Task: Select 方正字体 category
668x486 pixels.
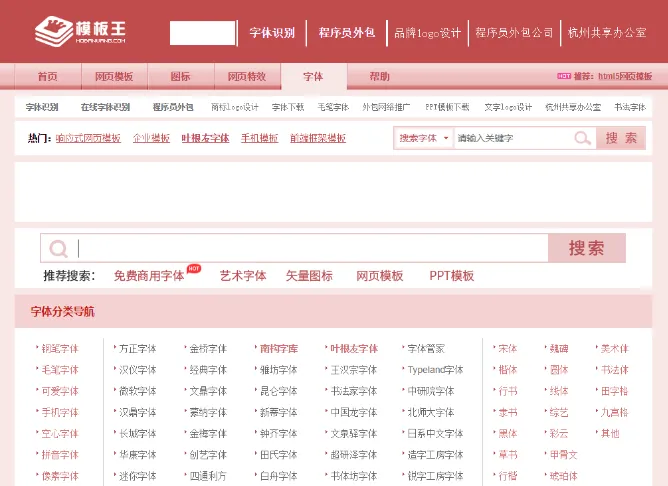Action: pyautogui.click(x=138, y=349)
